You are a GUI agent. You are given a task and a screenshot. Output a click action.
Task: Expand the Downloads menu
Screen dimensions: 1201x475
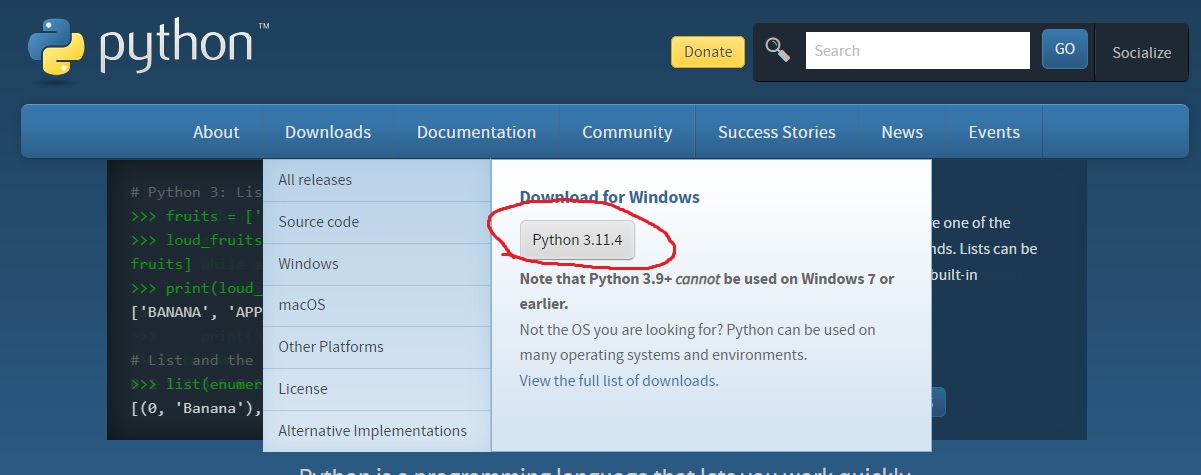pyautogui.click(x=327, y=132)
